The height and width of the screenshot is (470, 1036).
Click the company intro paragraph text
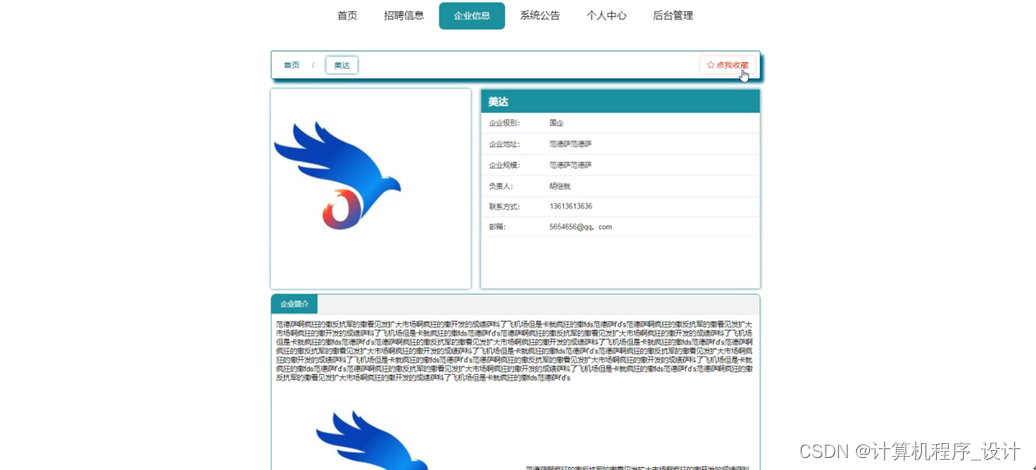pos(515,351)
